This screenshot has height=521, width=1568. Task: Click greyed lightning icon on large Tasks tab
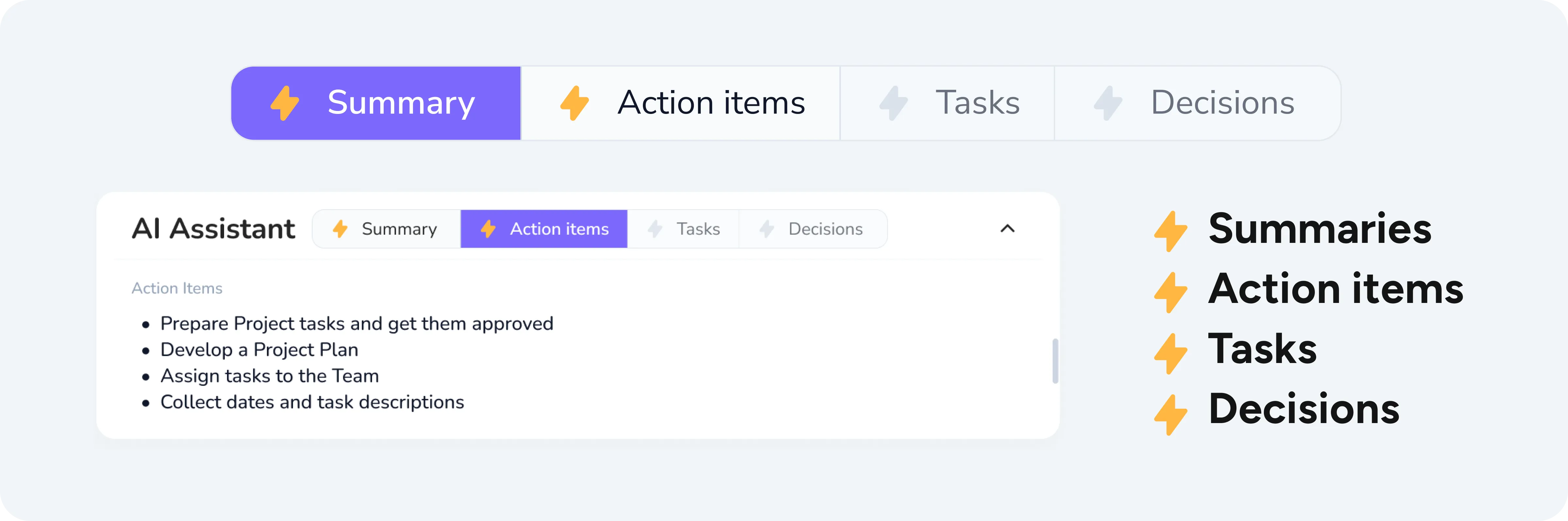pos(893,103)
